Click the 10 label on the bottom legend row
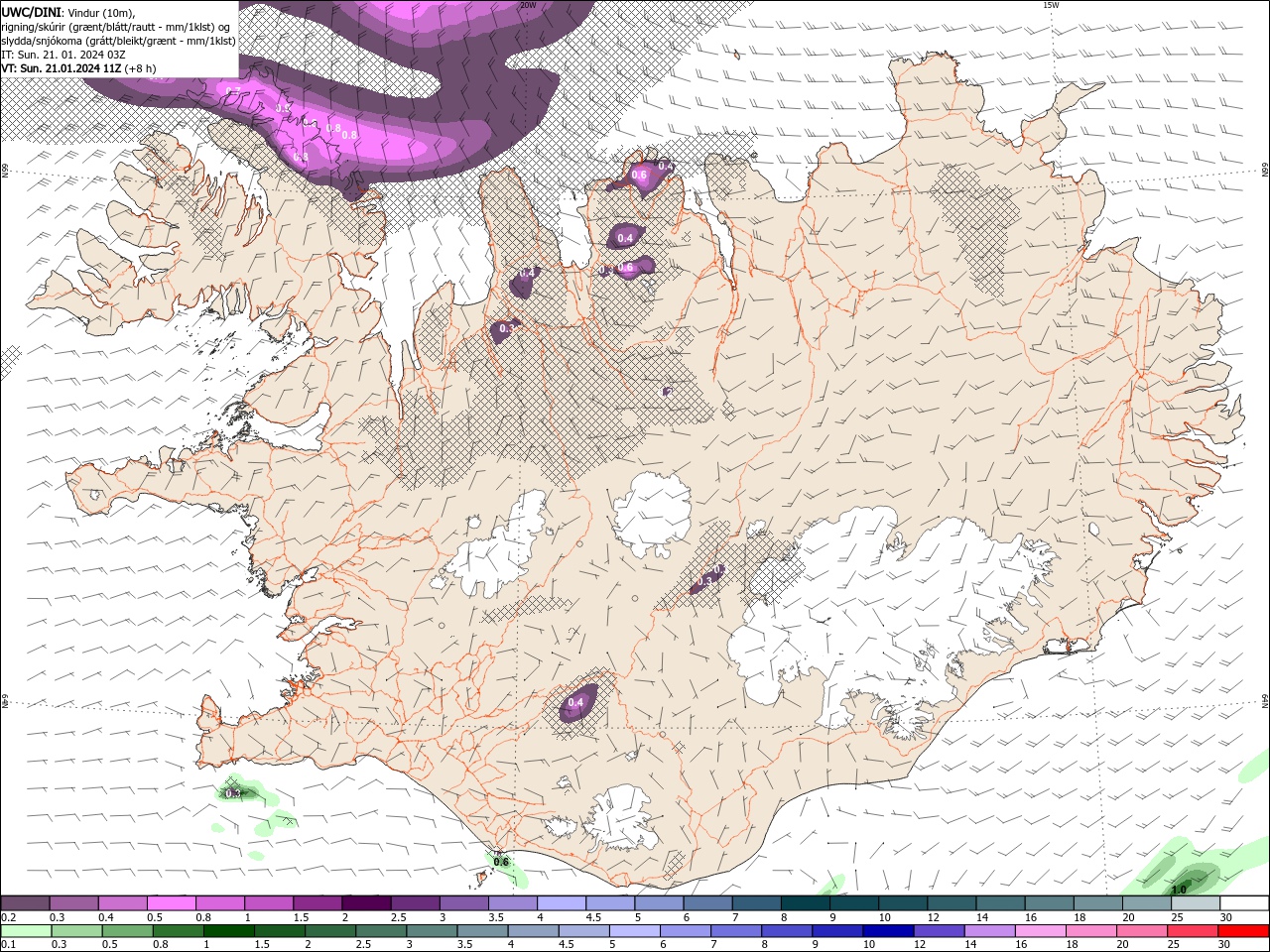Screen dimensions: 1270x952 (x=869, y=945)
